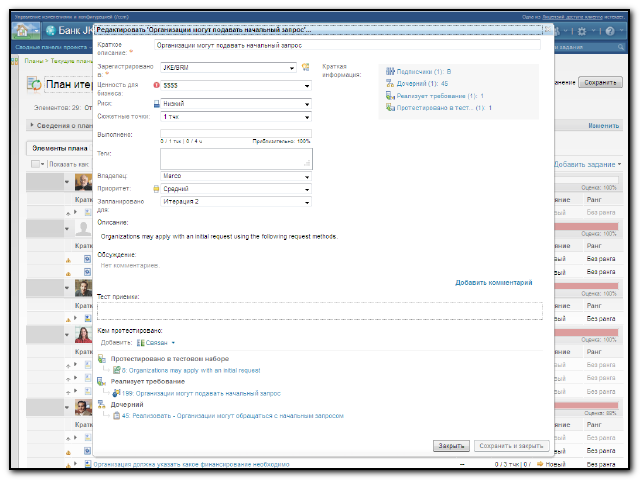
Task: Click icon beside Реализует требование links heading
Action: tap(102, 382)
